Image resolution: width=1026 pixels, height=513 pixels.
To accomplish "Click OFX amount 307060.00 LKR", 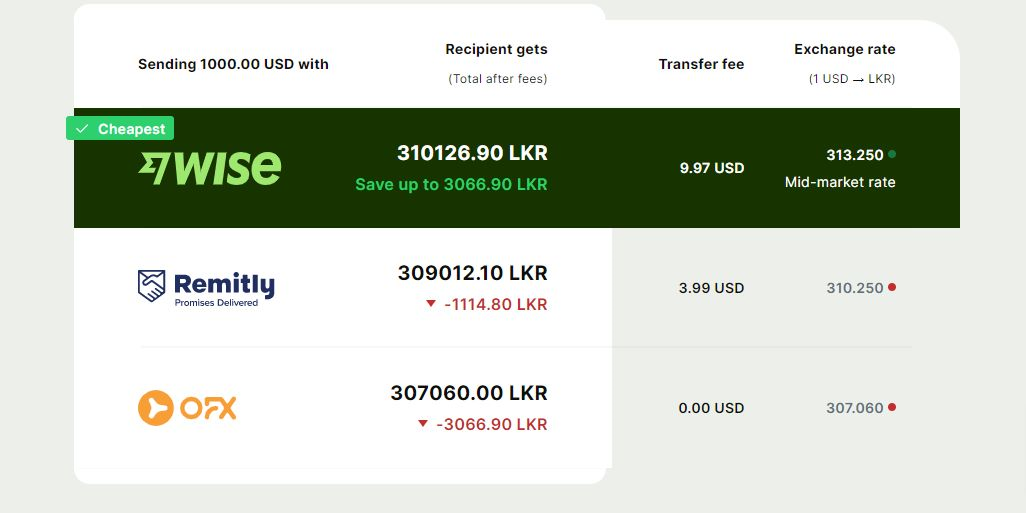I will point(469,393).
